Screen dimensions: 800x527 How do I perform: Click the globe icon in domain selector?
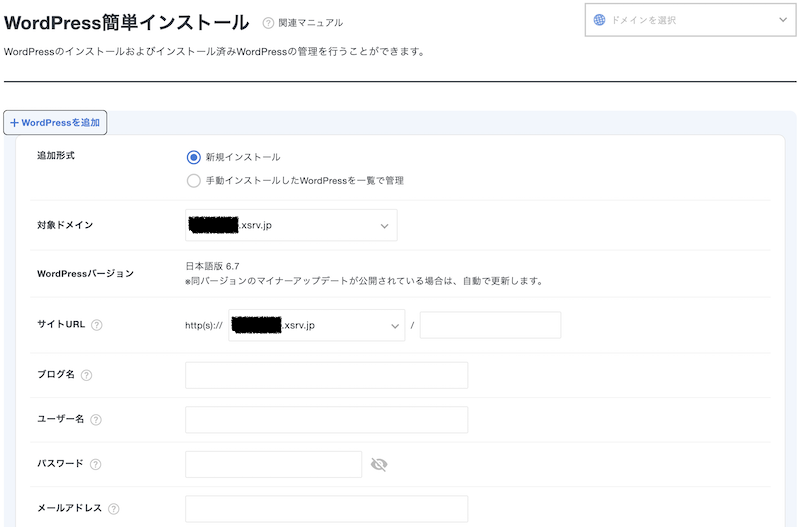(x=599, y=20)
